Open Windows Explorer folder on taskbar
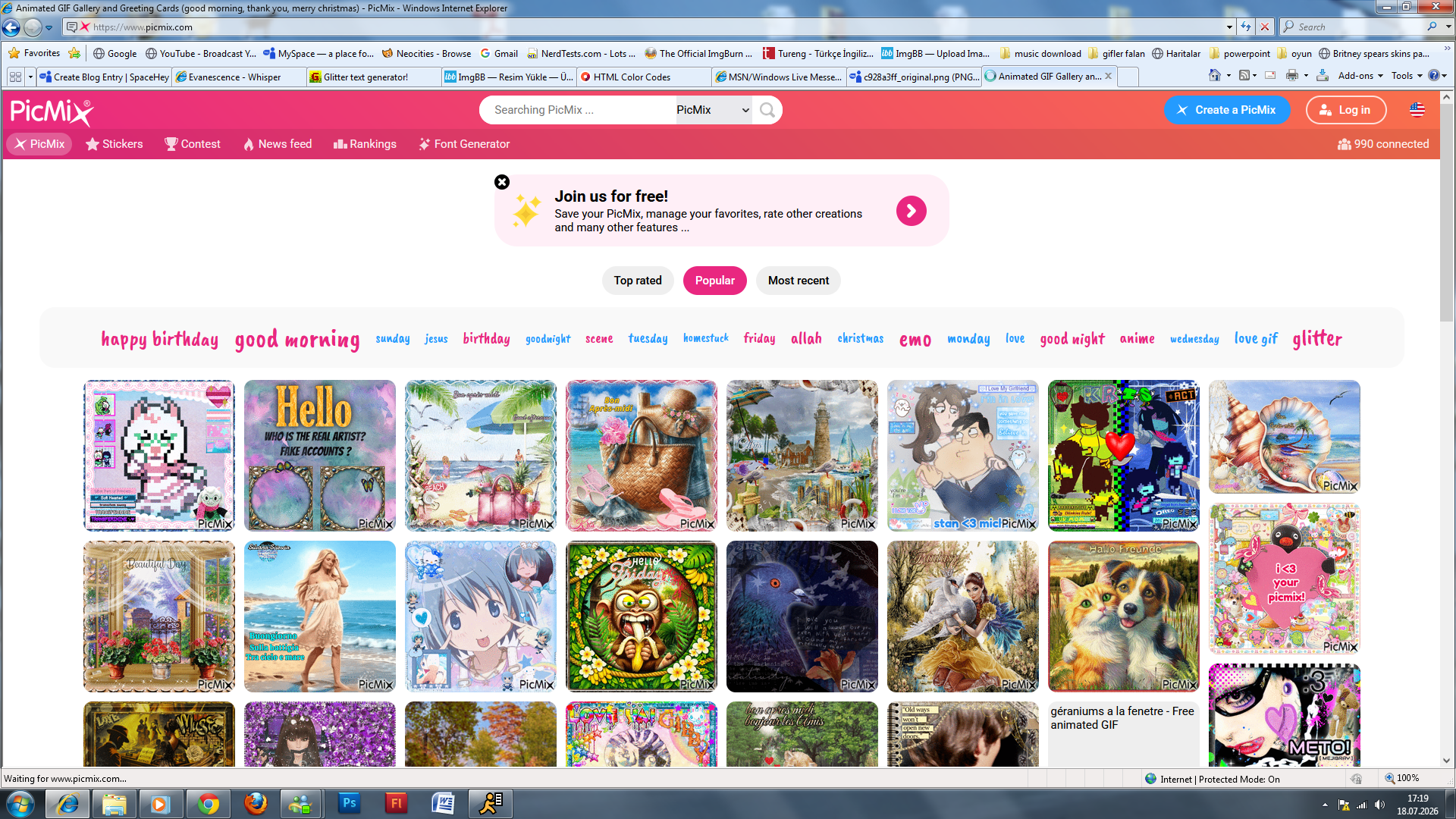The width and height of the screenshot is (1456, 819). click(114, 804)
